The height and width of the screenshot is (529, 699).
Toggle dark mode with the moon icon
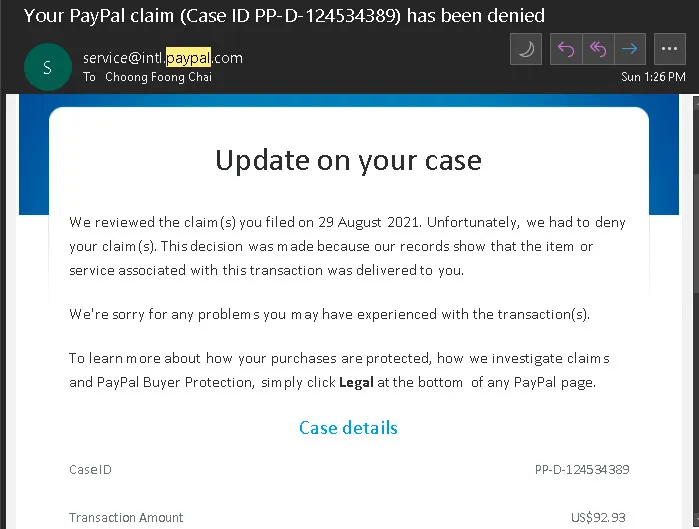tap(526, 49)
